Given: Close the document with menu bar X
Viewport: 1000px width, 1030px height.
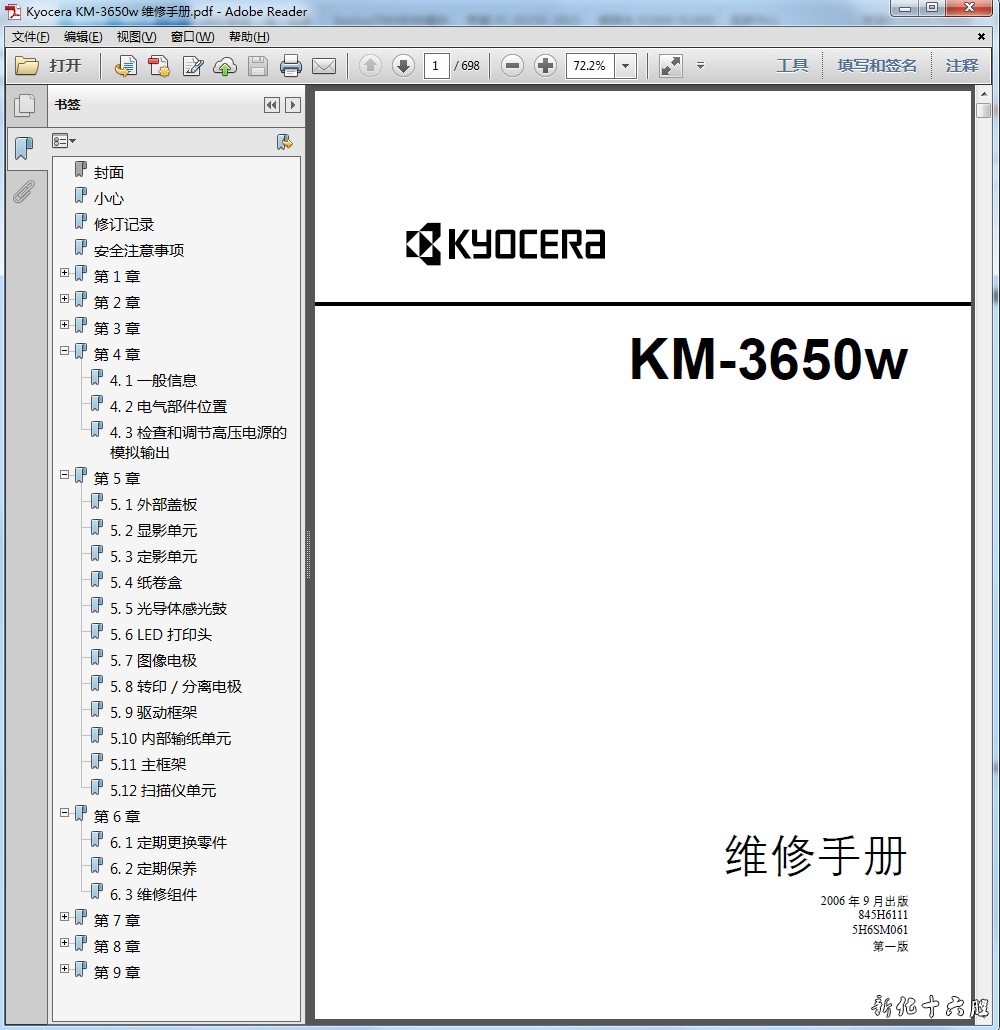Looking at the screenshot, I should pyautogui.click(x=981, y=37).
